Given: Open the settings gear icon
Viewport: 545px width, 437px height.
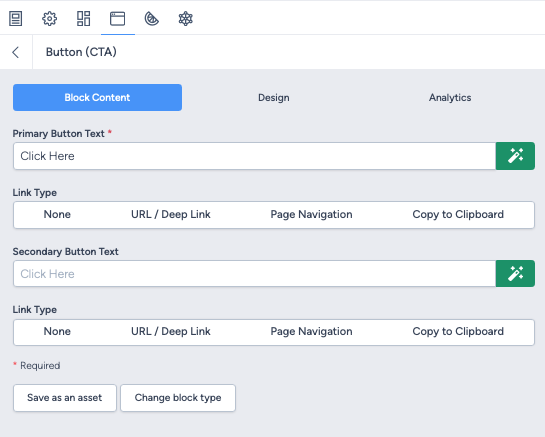Looking at the screenshot, I should (49, 18).
